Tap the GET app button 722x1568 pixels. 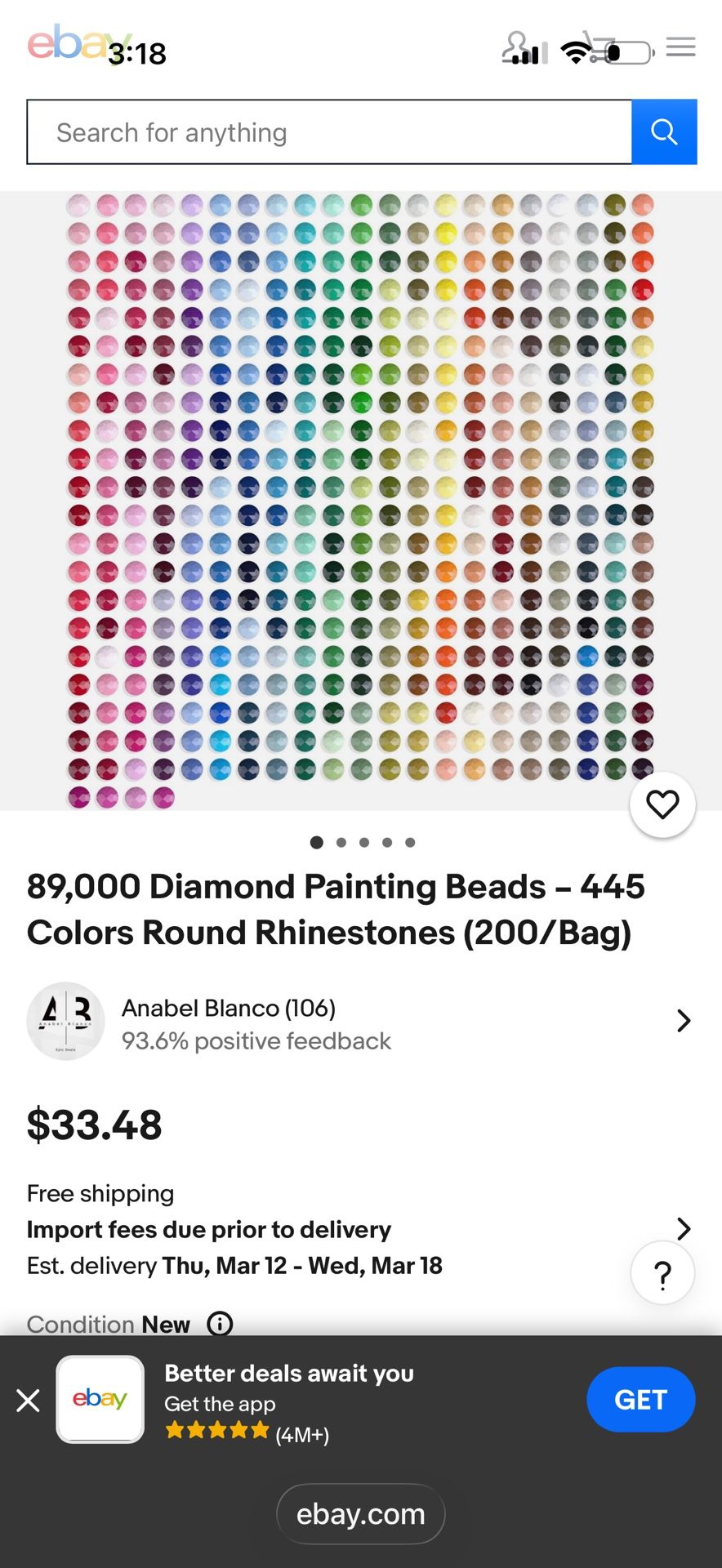click(640, 1400)
